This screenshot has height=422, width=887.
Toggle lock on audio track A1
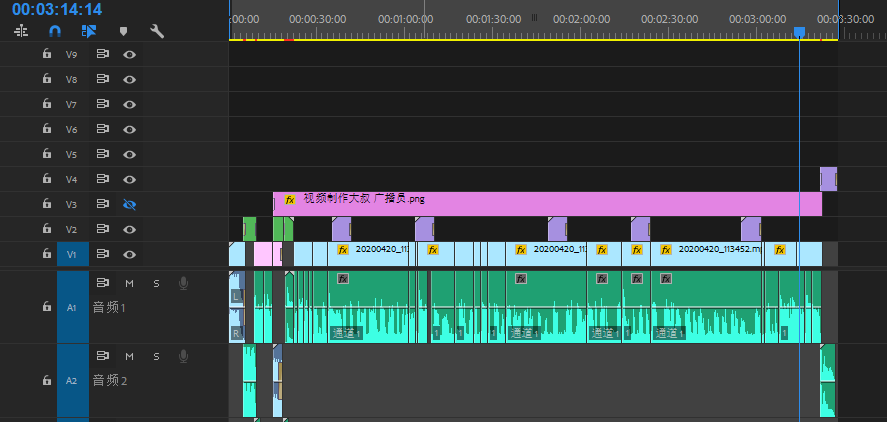[47, 307]
